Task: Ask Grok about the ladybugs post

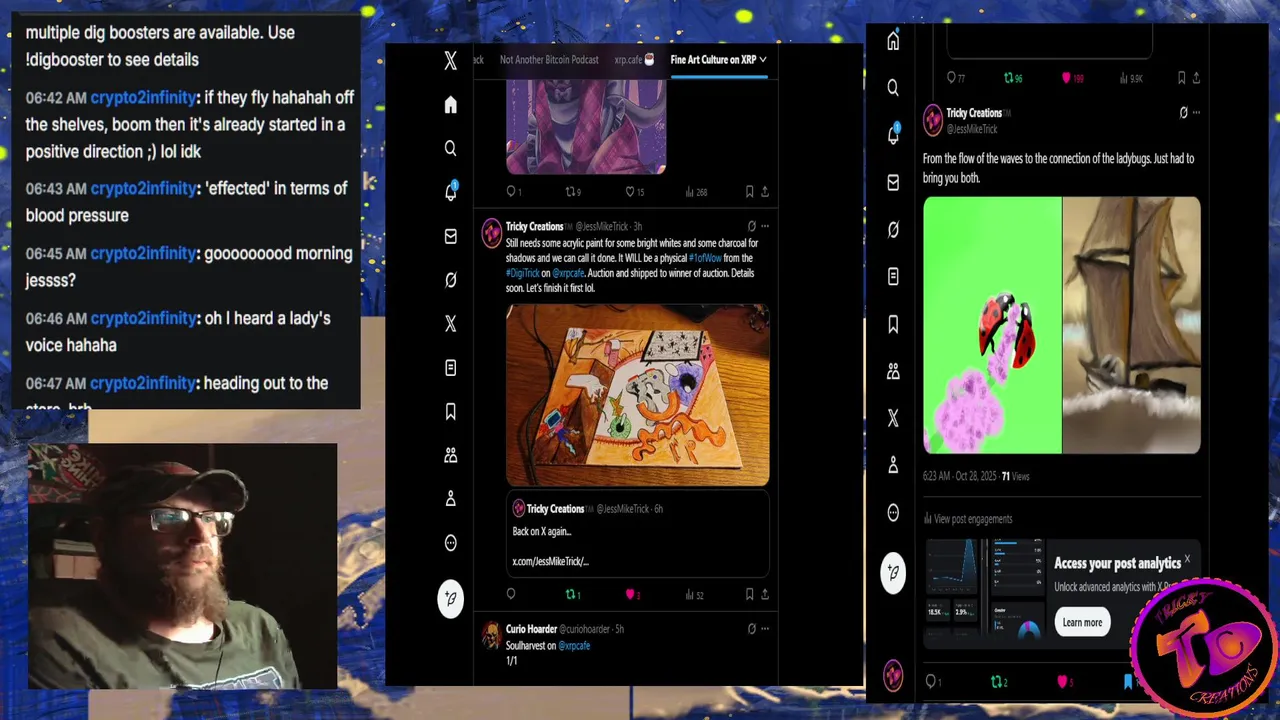Action: tap(1183, 113)
